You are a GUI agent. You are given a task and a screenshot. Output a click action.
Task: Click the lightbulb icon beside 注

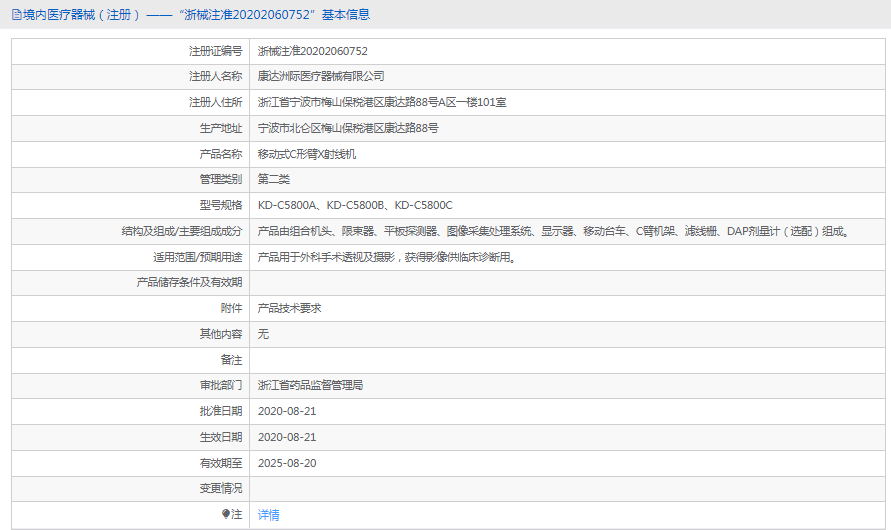pyautogui.click(x=226, y=514)
